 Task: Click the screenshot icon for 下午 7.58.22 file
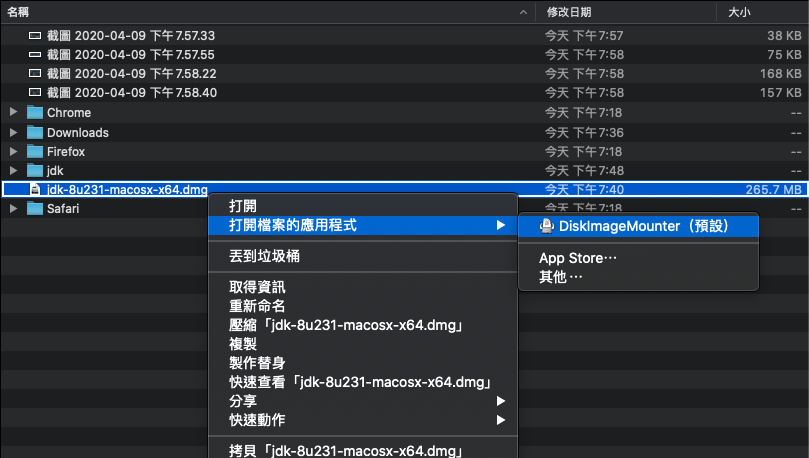click(x=35, y=74)
